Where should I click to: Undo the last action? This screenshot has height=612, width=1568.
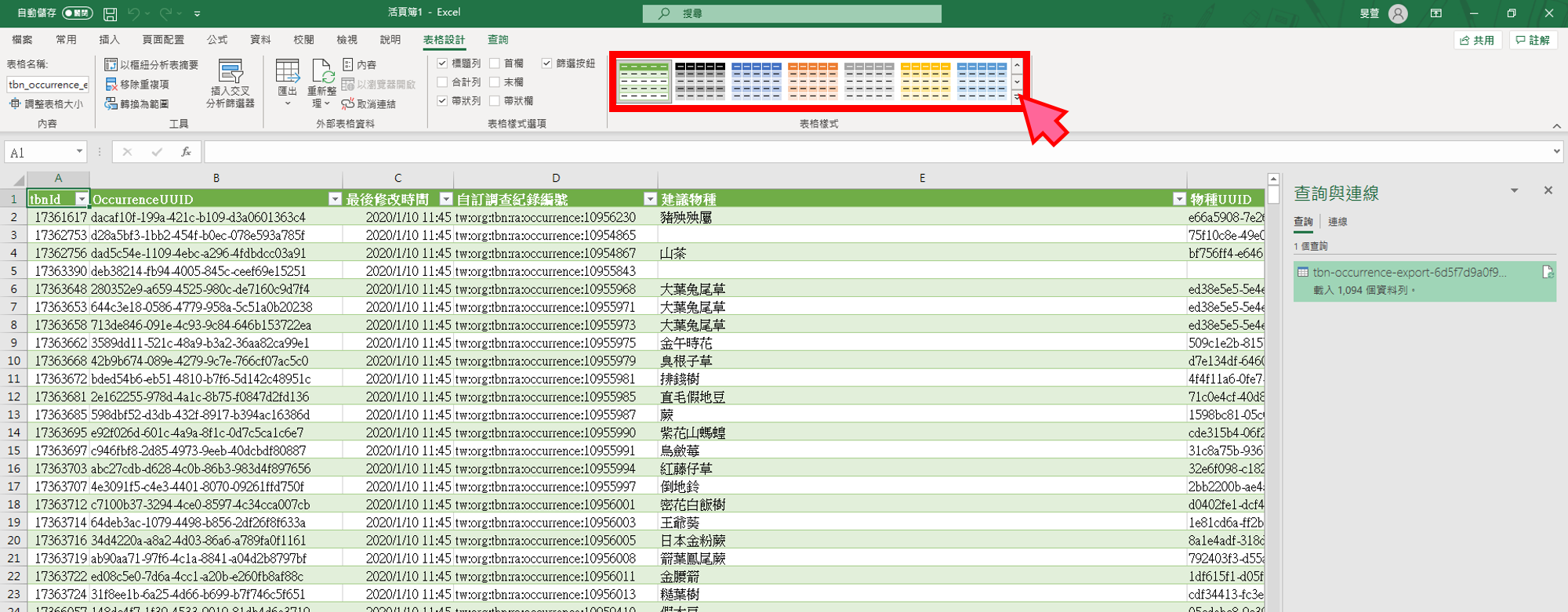coord(134,13)
